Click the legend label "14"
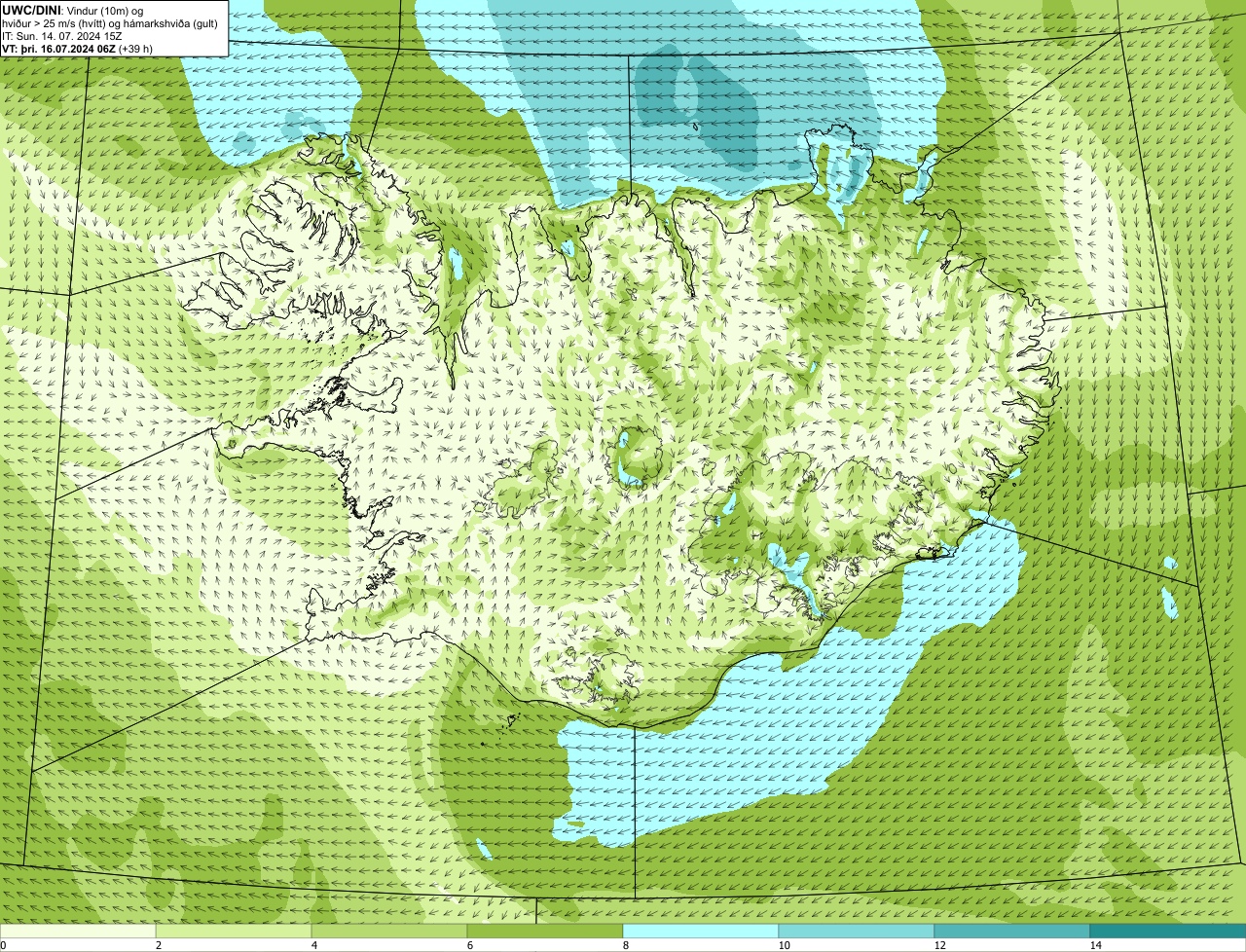 [x=1095, y=945]
